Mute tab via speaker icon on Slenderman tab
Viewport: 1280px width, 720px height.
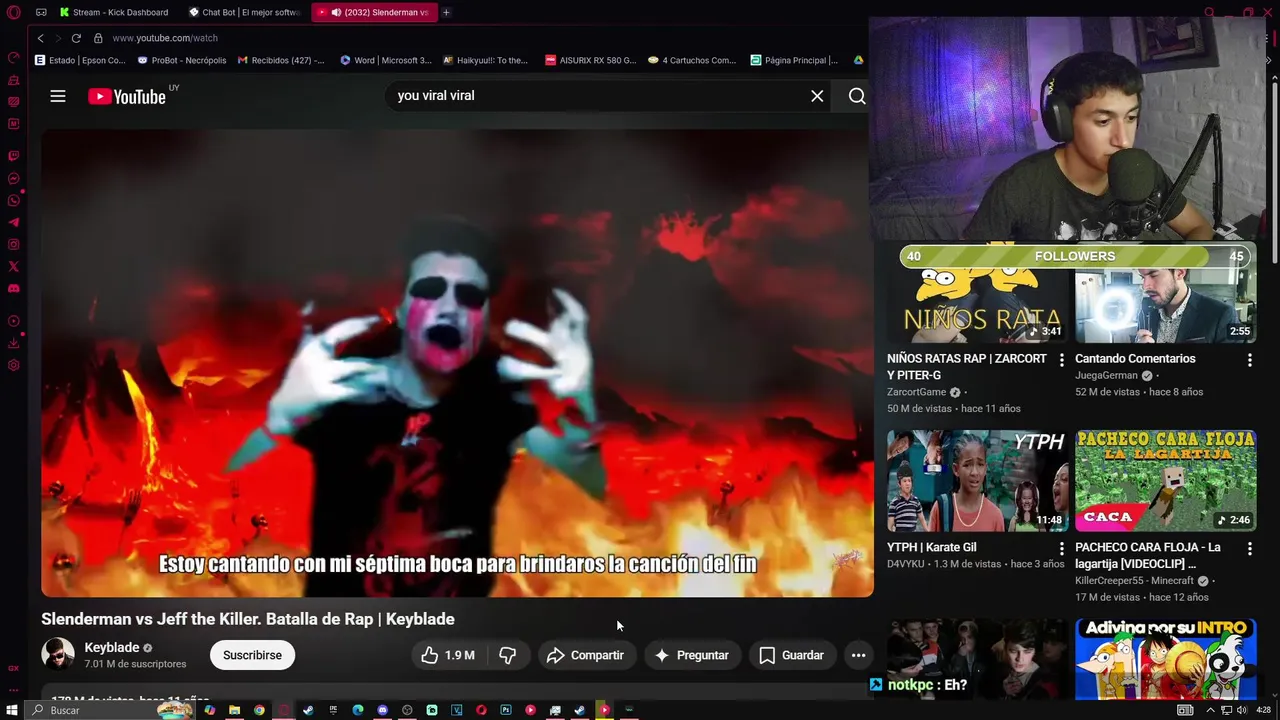pos(336,12)
